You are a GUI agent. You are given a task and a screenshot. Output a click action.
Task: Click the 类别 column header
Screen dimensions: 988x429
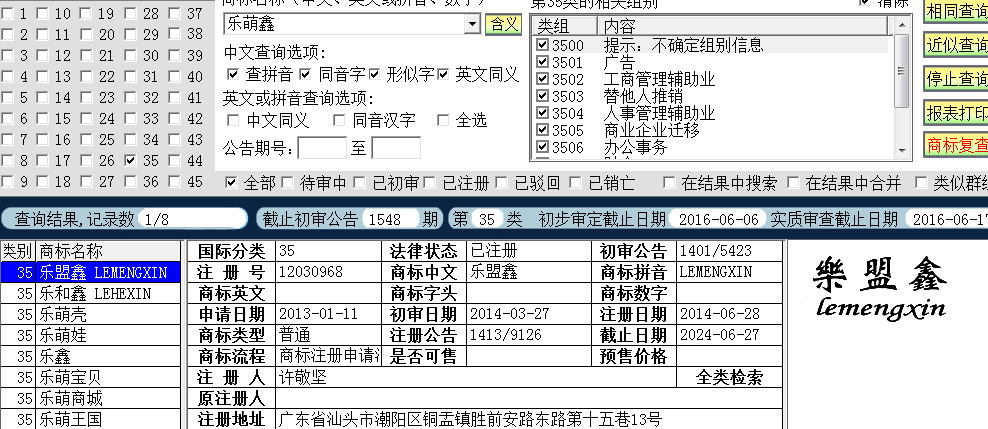[18, 251]
